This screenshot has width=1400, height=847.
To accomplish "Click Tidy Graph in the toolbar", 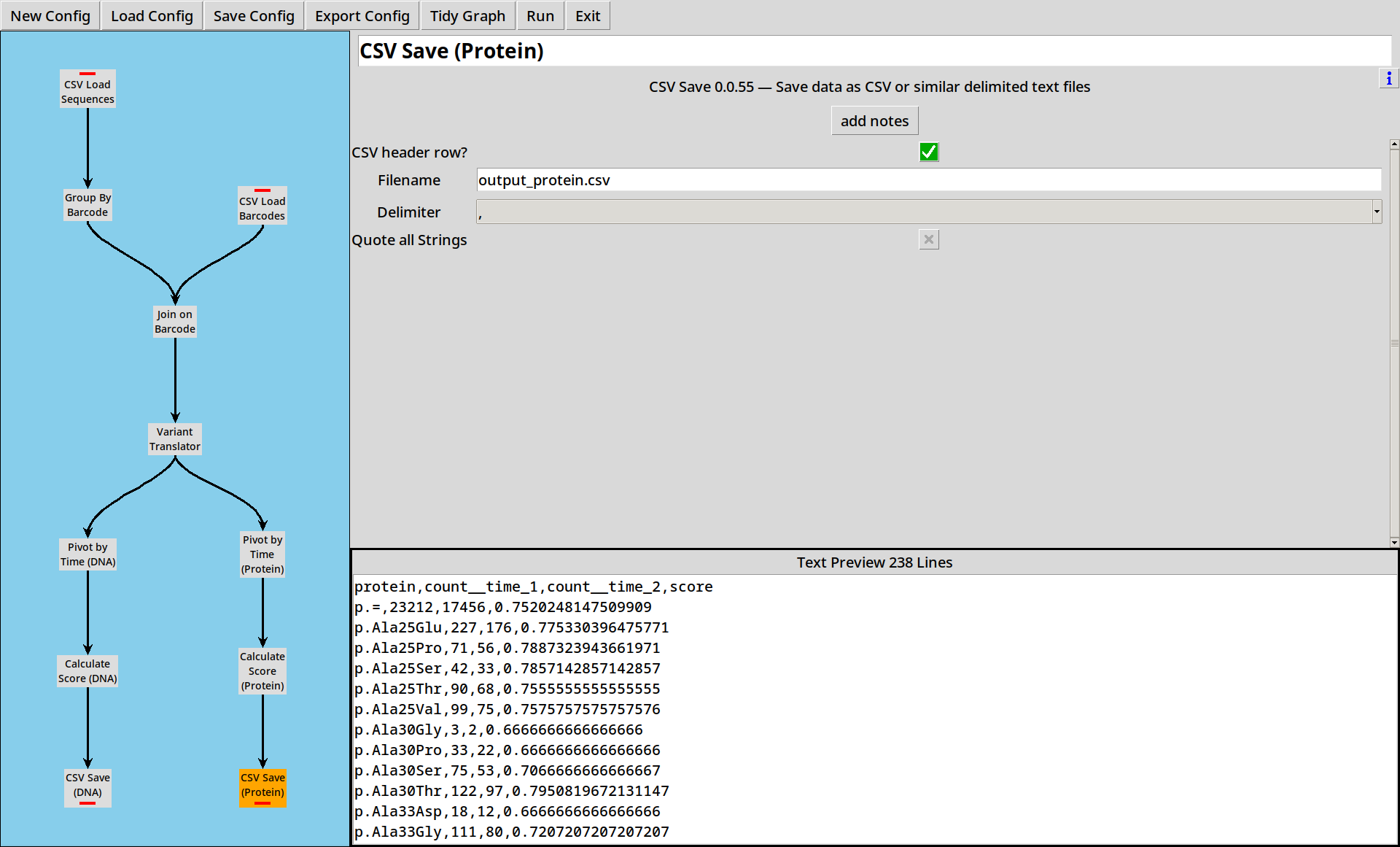I will point(467,16).
